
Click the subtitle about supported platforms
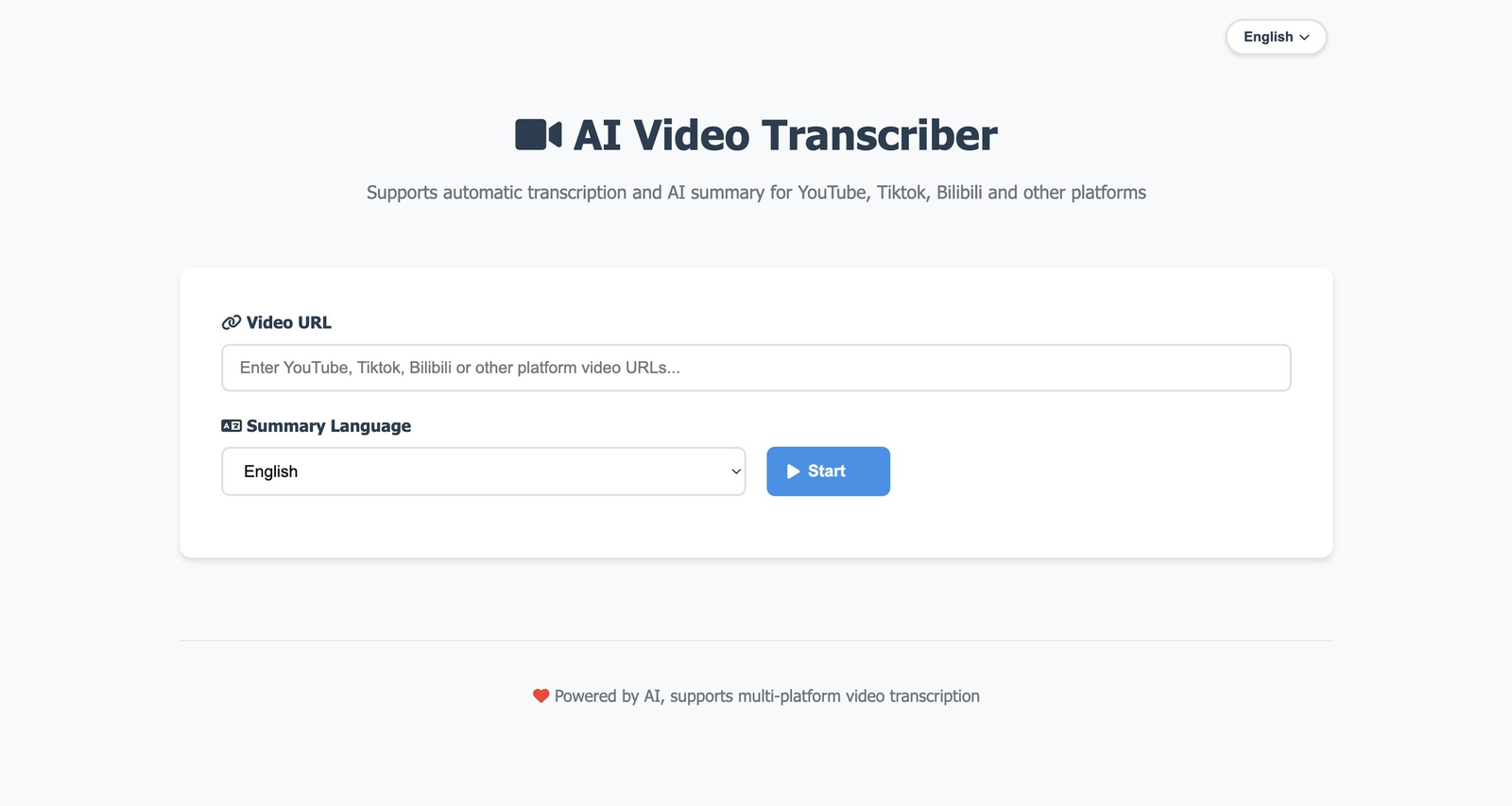click(x=756, y=193)
